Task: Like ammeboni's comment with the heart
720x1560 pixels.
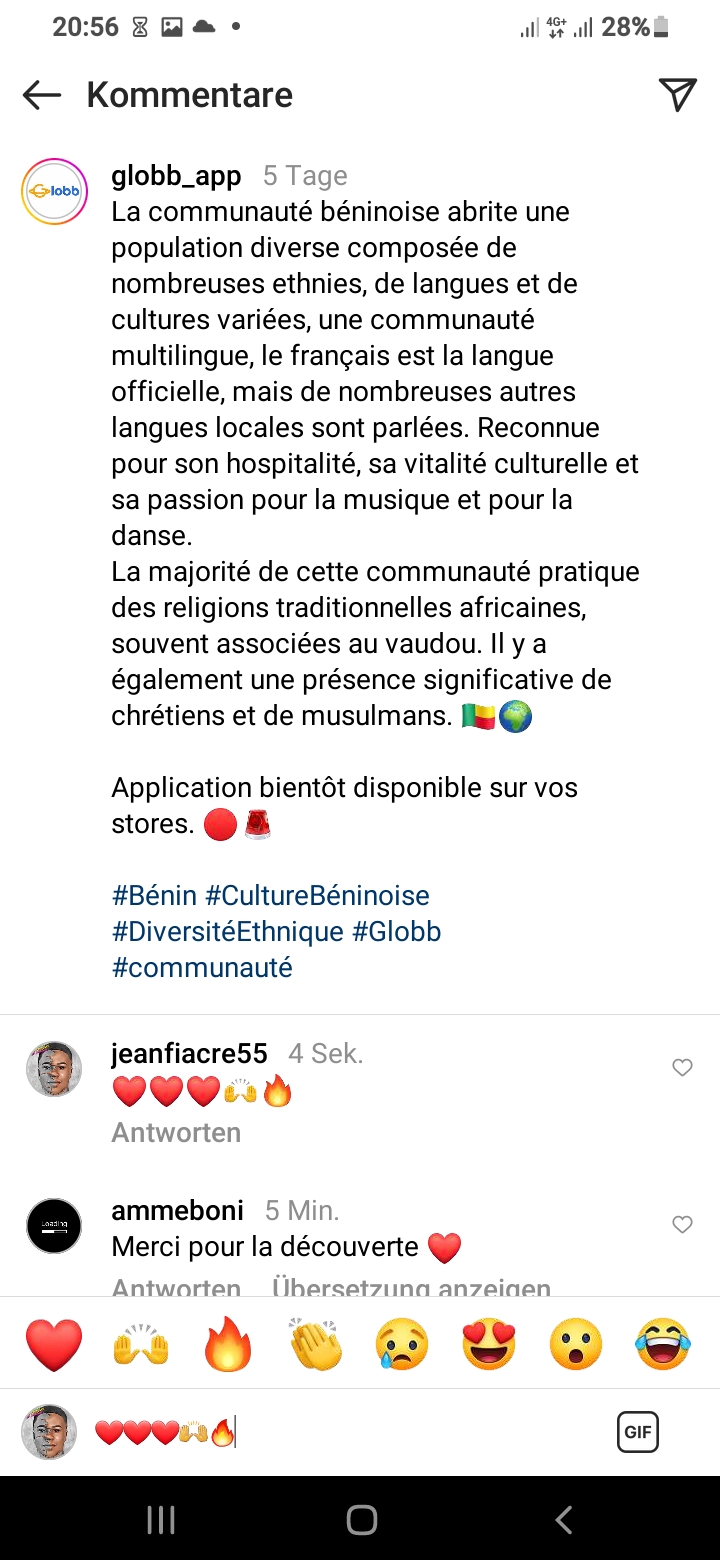Action: (x=682, y=1225)
